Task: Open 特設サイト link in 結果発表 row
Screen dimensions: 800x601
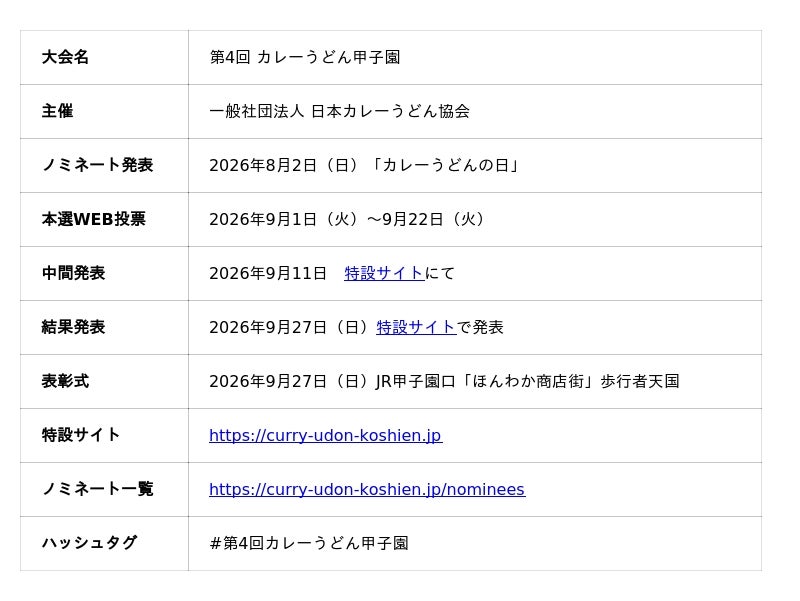Action: [x=416, y=328]
